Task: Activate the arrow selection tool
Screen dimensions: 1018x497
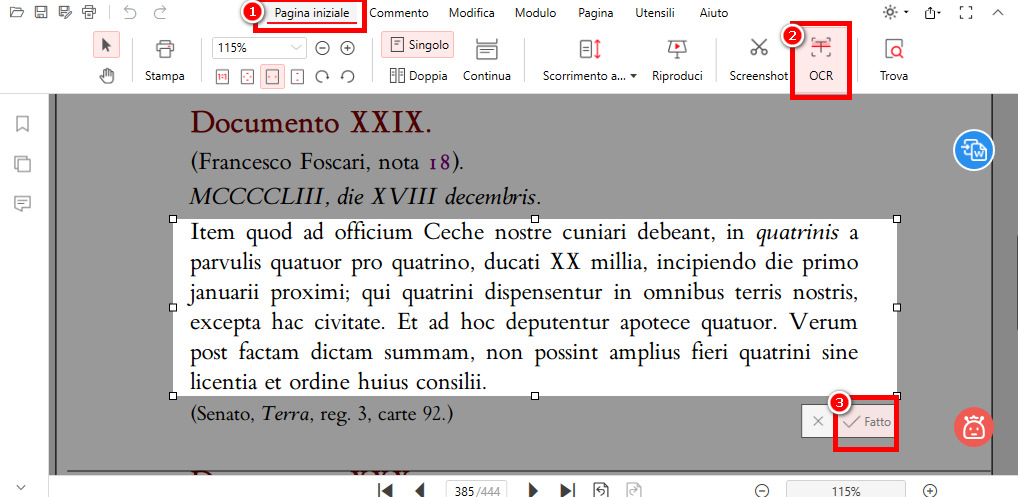Action: (x=106, y=45)
